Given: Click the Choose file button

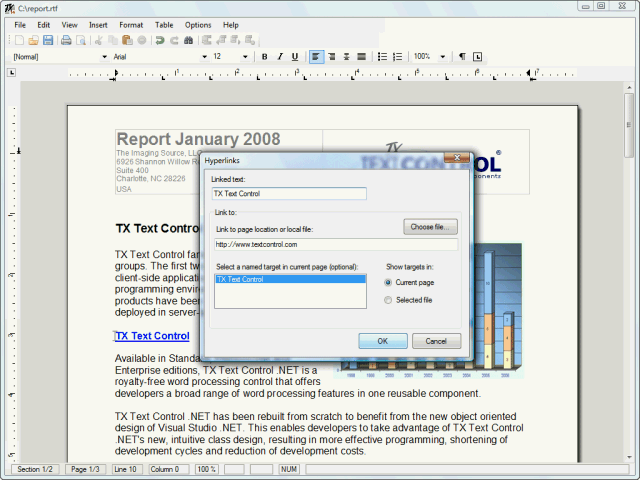Looking at the screenshot, I should 430,227.
